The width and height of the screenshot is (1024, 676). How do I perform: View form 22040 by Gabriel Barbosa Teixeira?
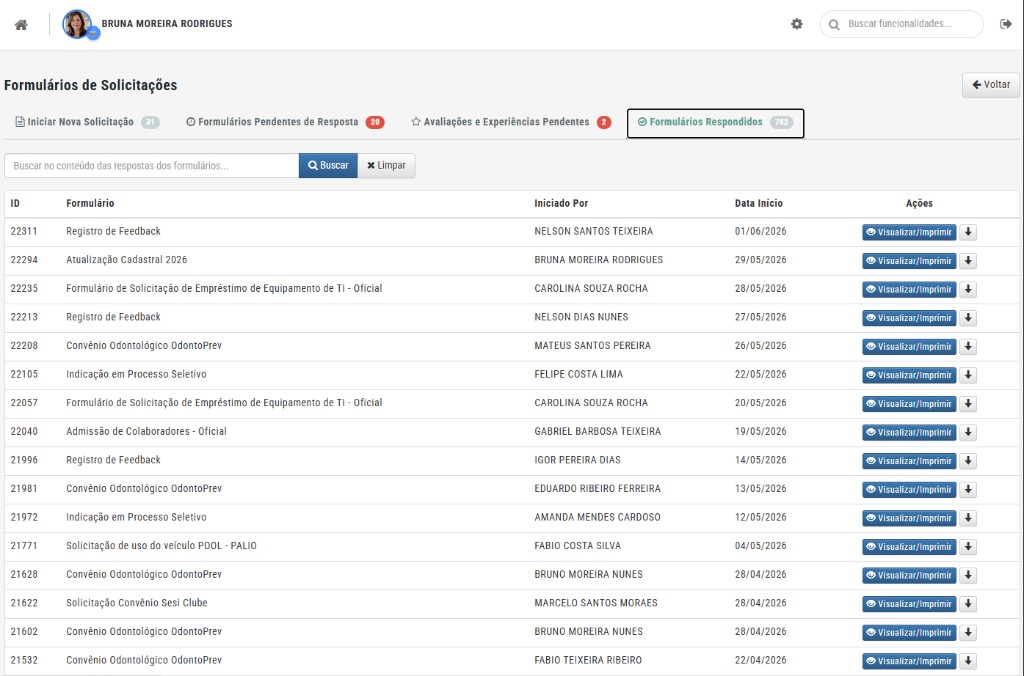(909, 432)
